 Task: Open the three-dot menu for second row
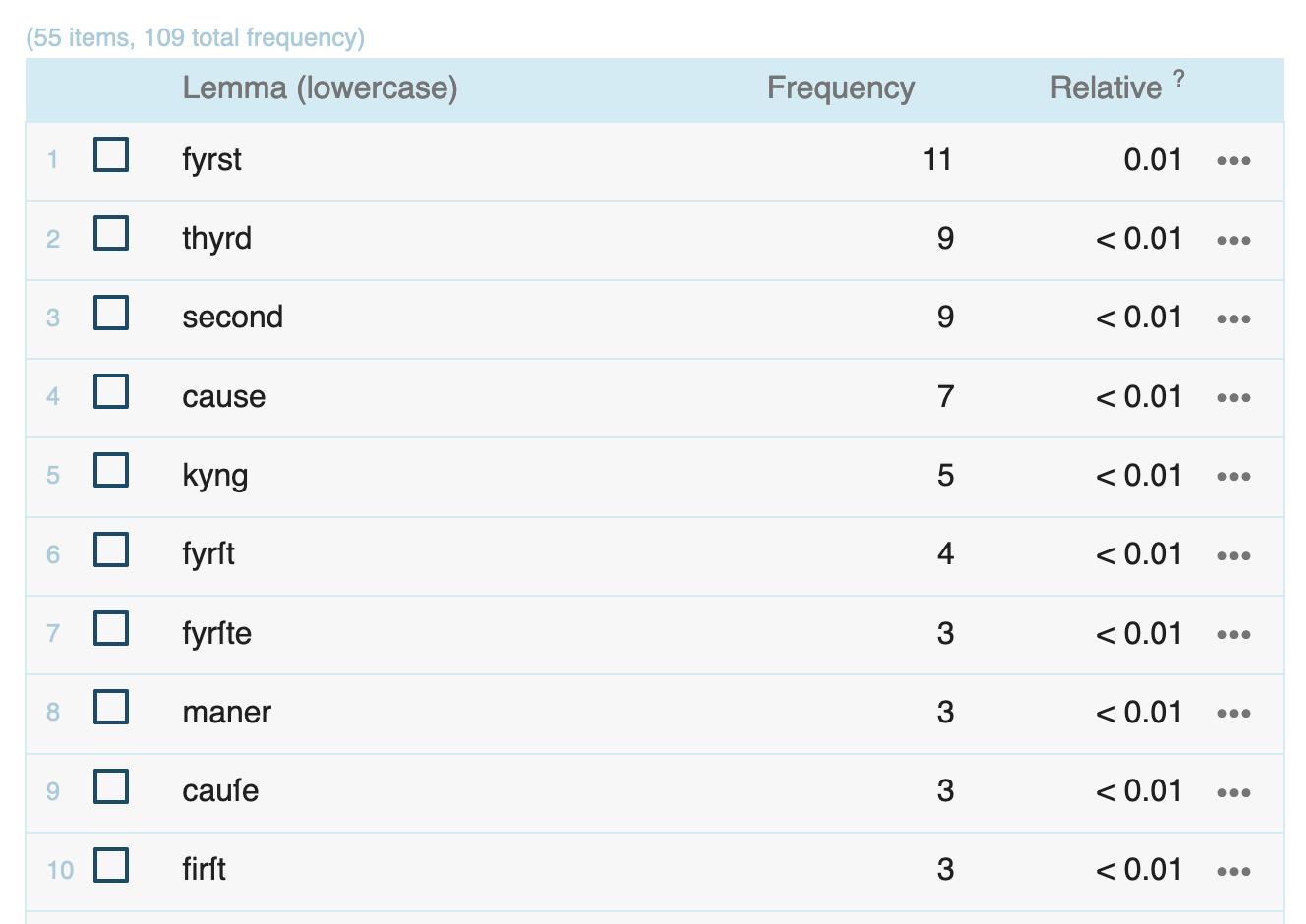(1233, 318)
